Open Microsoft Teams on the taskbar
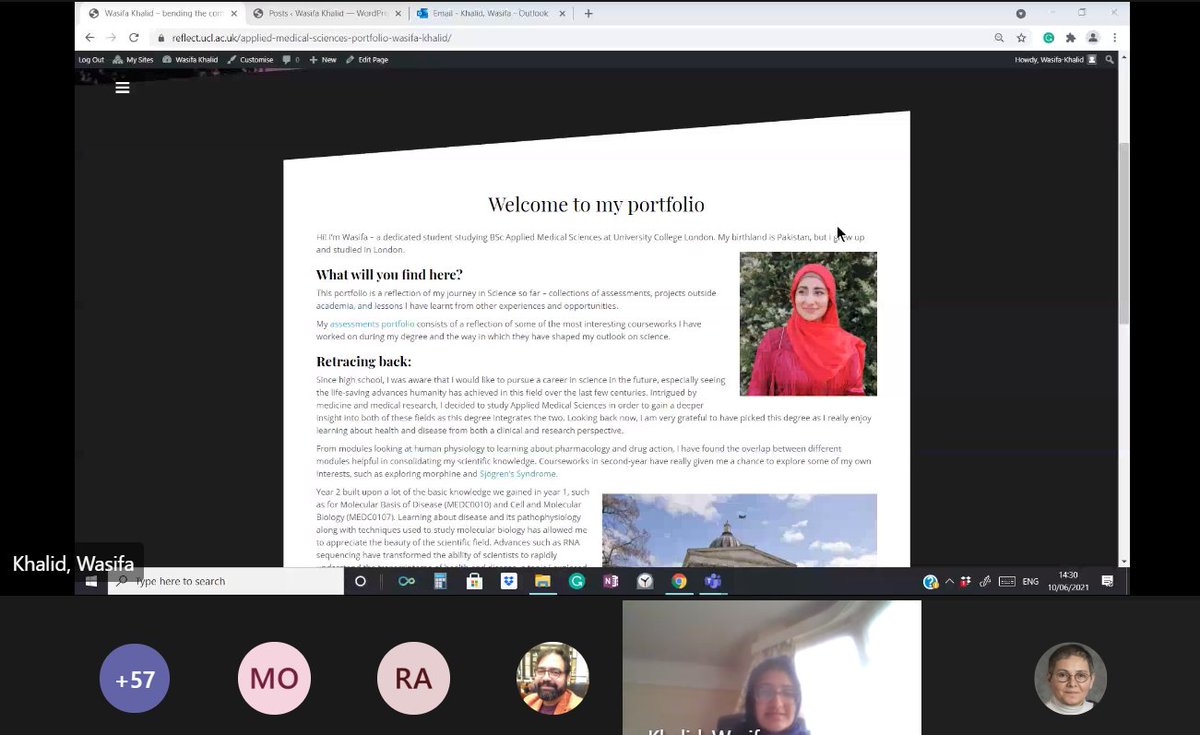The height and width of the screenshot is (735, 1200). pos(713,581)
